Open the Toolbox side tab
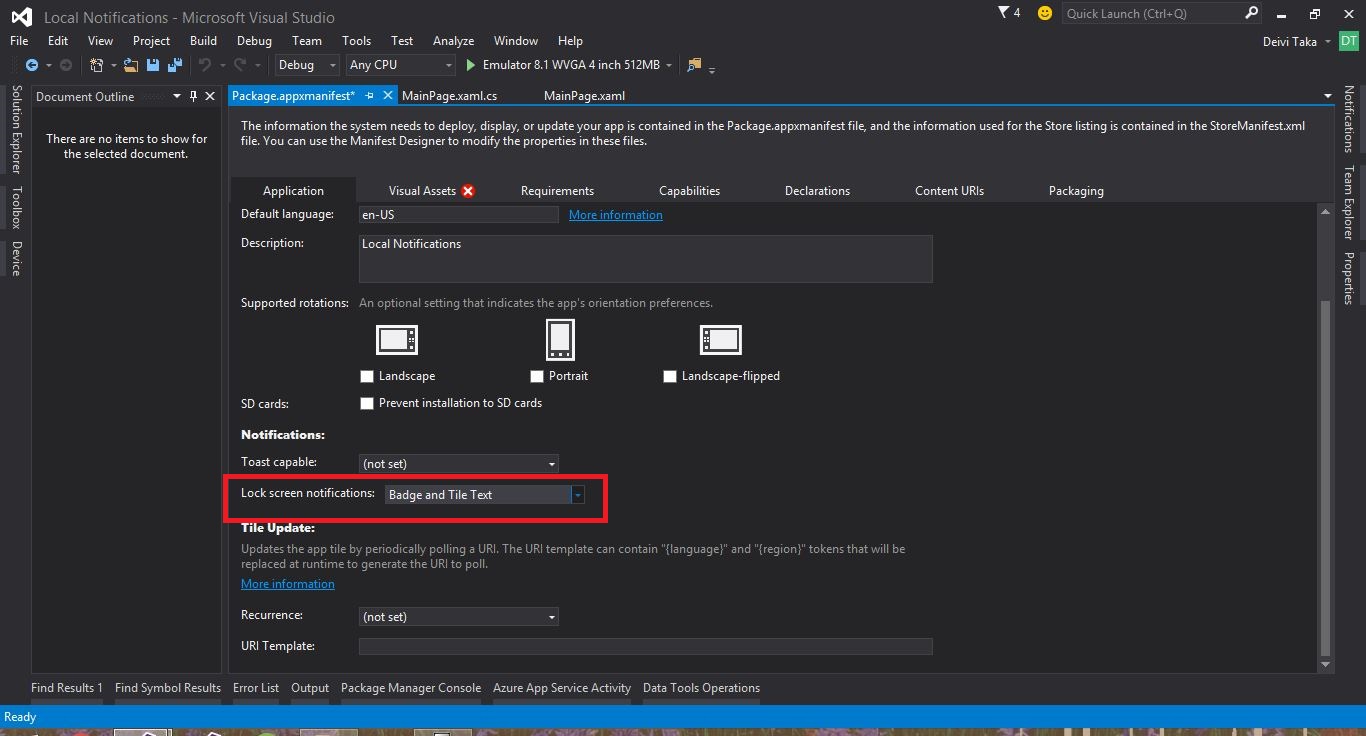Screen dimensions: 1366x736 [16, 207]
